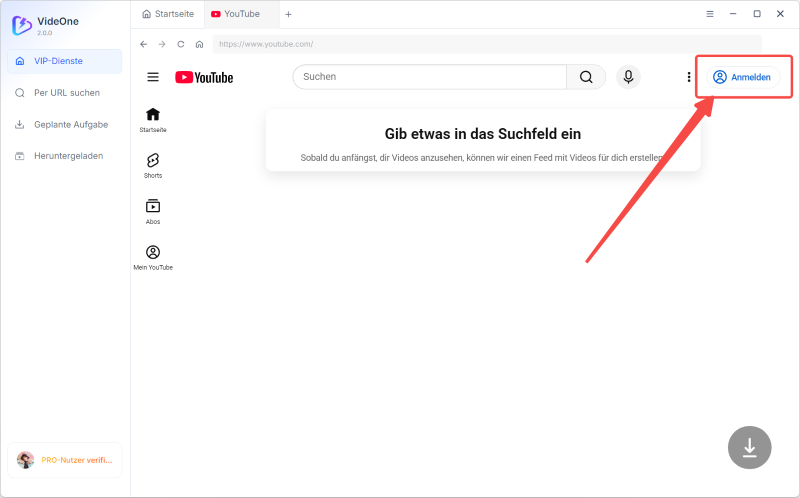Click version text '2.0.0'
The image size is (800, 498).
point(44,33)
